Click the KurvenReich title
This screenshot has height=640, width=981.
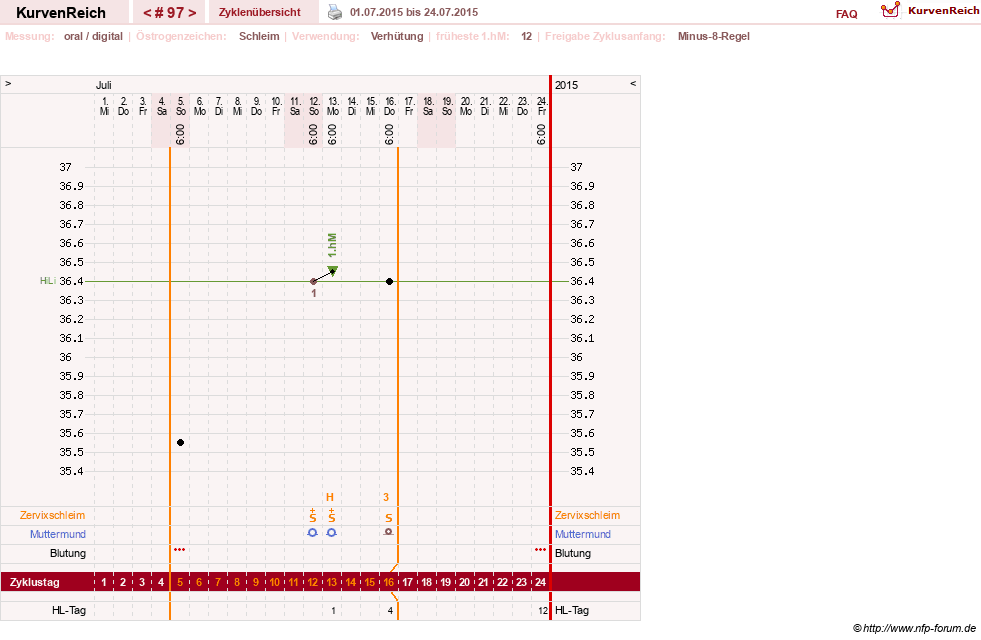pyautogui.click(x=61, y=13)
